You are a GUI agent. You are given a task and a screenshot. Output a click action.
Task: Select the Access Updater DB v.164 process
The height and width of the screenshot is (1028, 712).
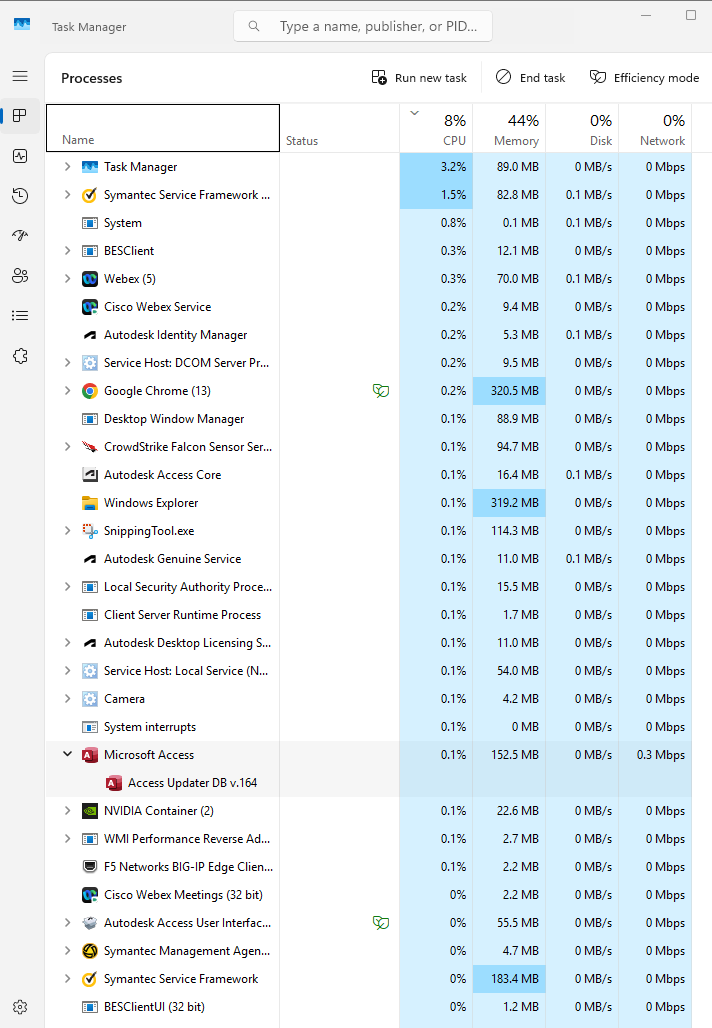pos(192,783)
